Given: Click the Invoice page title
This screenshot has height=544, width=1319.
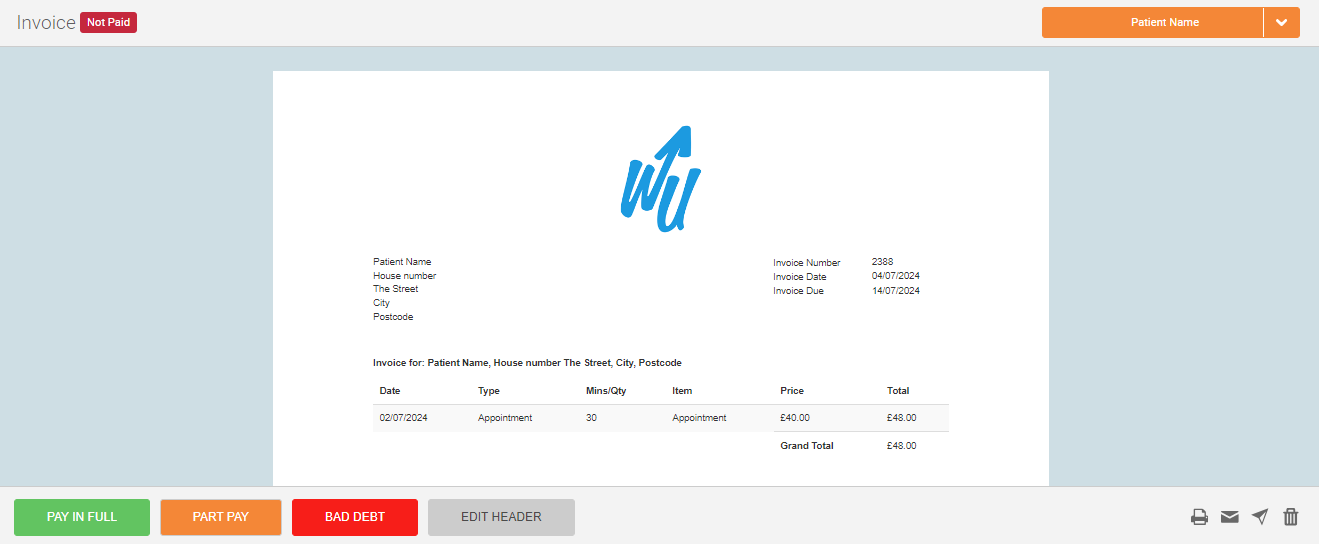Looking at the screenshot, I should click(46, 23).
